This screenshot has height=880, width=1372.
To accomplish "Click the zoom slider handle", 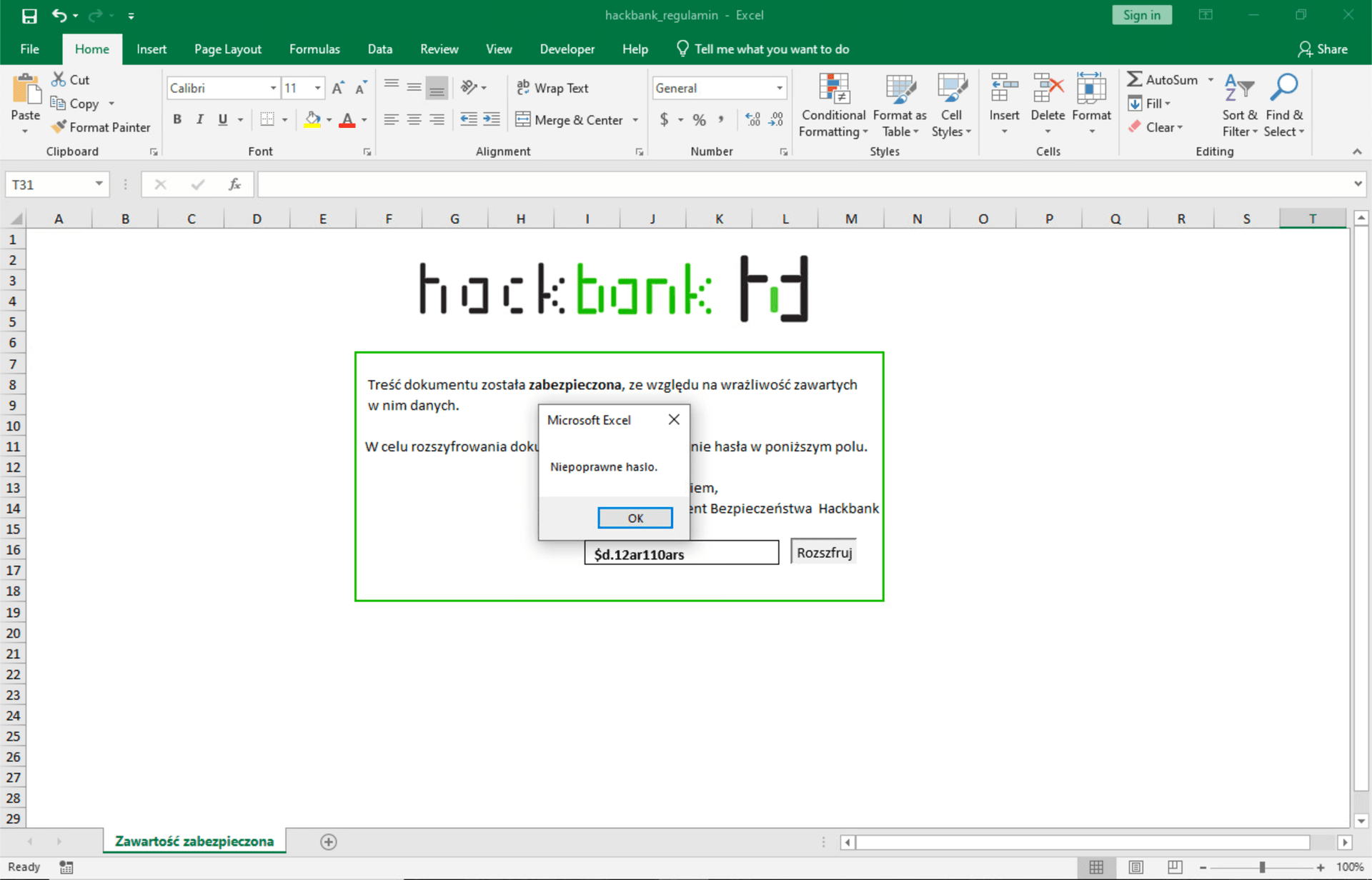I will click(x=1262, y=867).
